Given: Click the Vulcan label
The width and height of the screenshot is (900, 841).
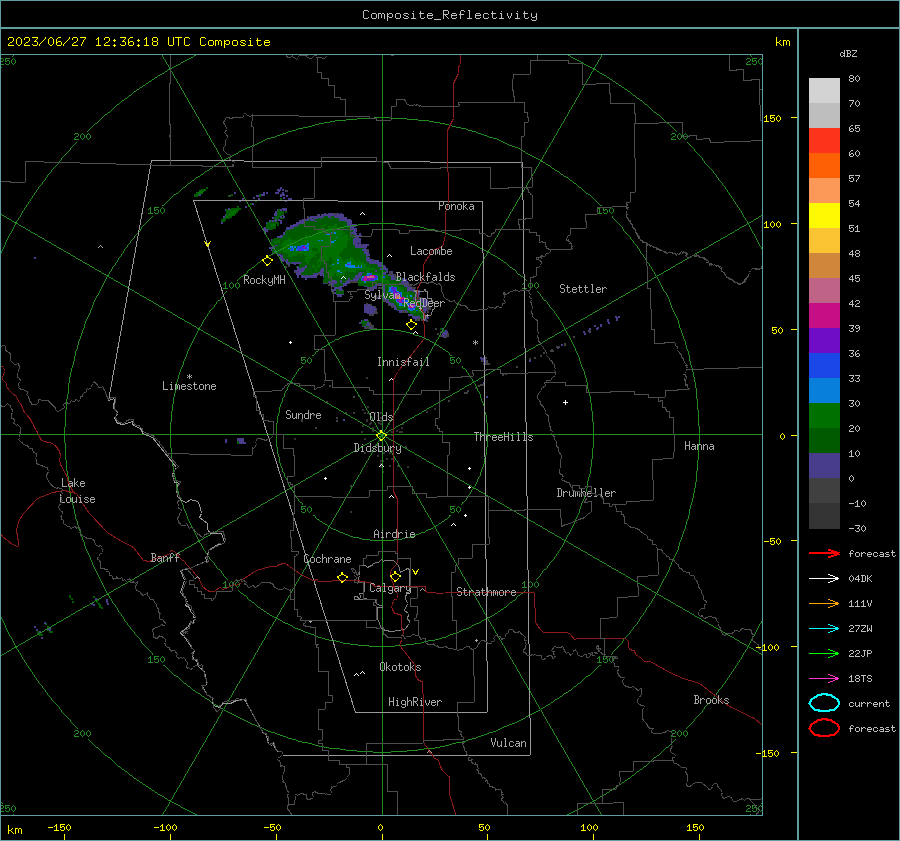Looking at the screenshot, I should coord(508,743).
